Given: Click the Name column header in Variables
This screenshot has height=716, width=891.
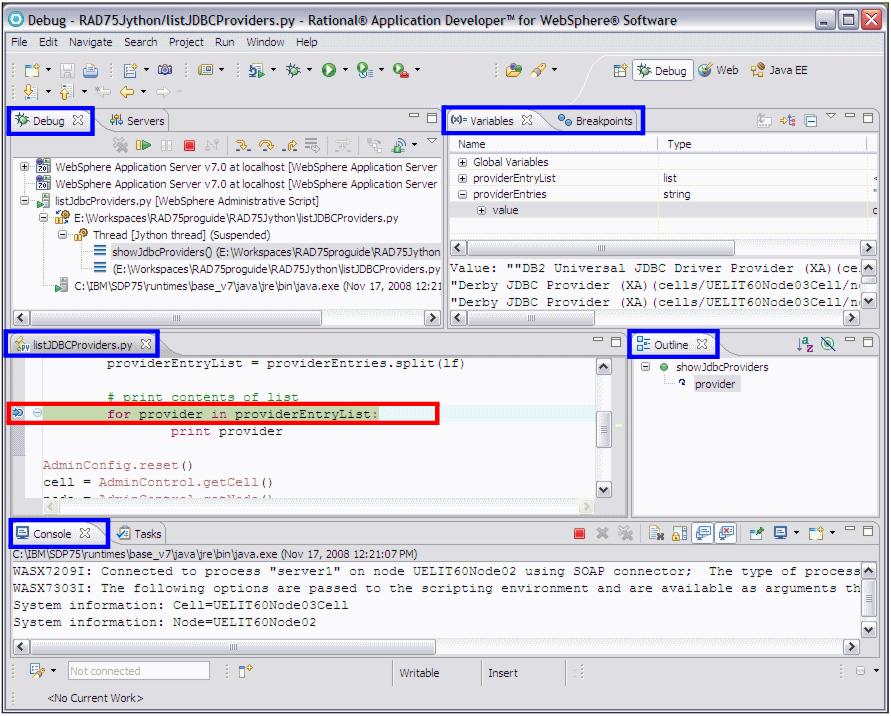Looking at the screenshot, I should pyautogui.click(x=554, y=144).
